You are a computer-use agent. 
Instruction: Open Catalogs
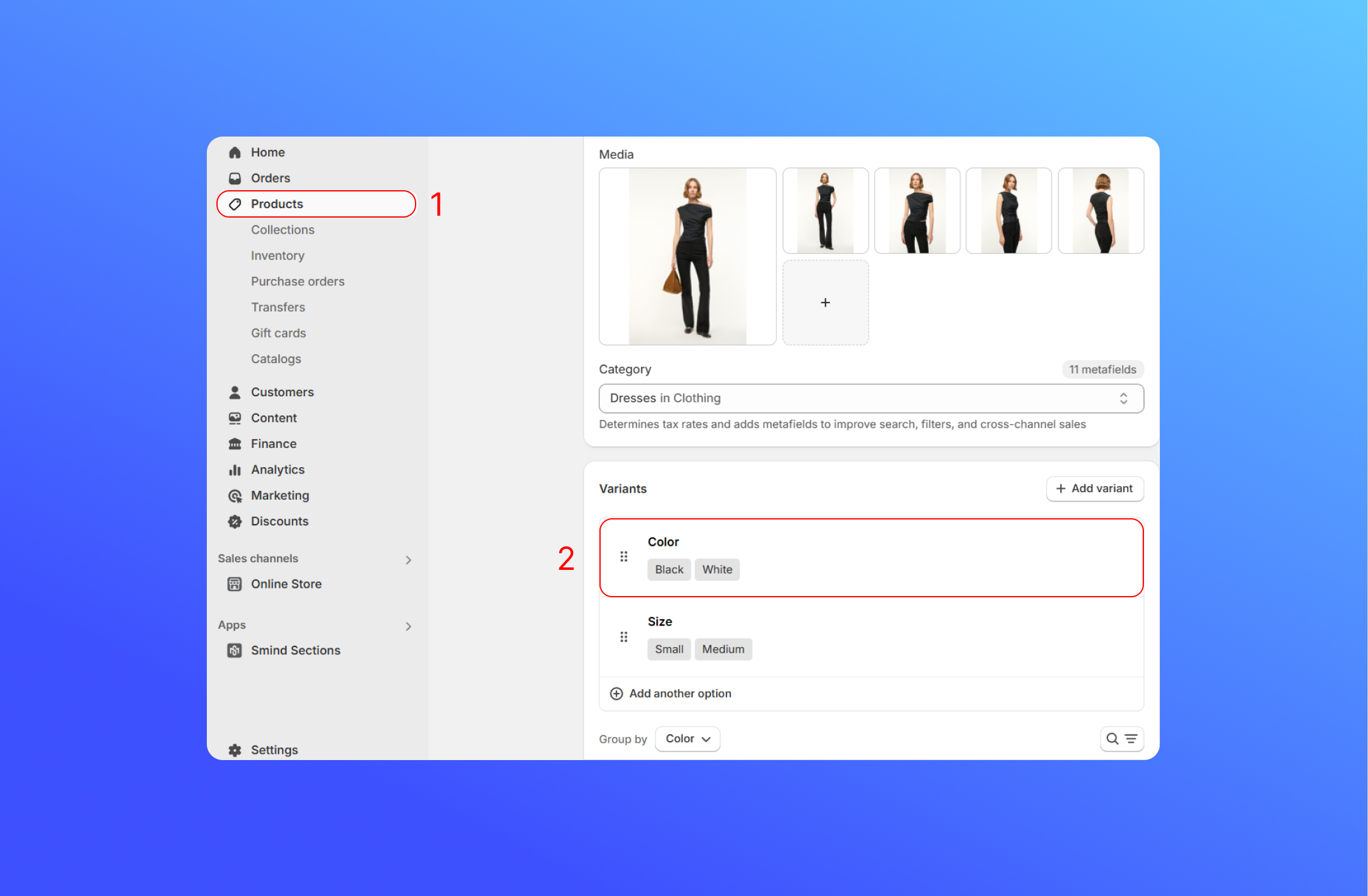(x=276, y=359)
